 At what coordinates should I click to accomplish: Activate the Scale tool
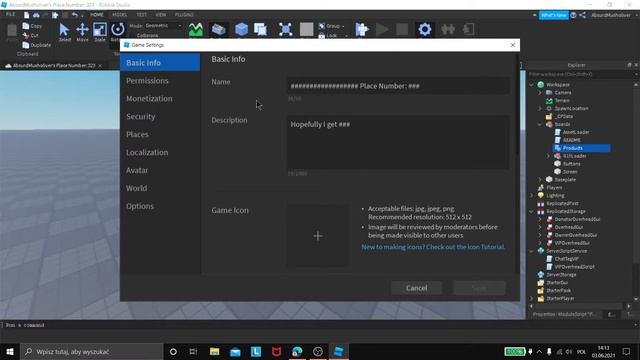pyautogui.click(x=100, y=32)
